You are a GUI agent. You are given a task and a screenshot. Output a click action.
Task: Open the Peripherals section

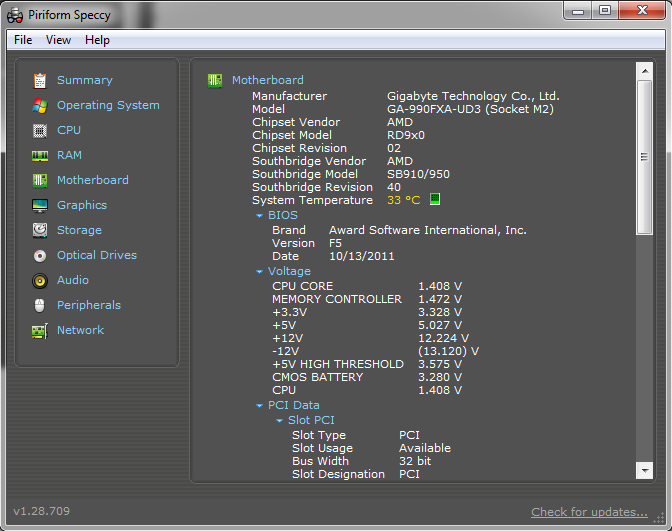(89, 305)
